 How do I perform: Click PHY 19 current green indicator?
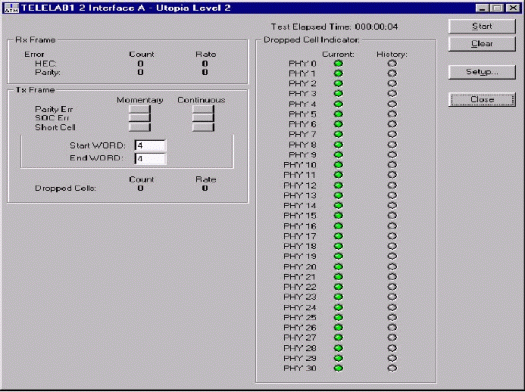pos(339,256)
